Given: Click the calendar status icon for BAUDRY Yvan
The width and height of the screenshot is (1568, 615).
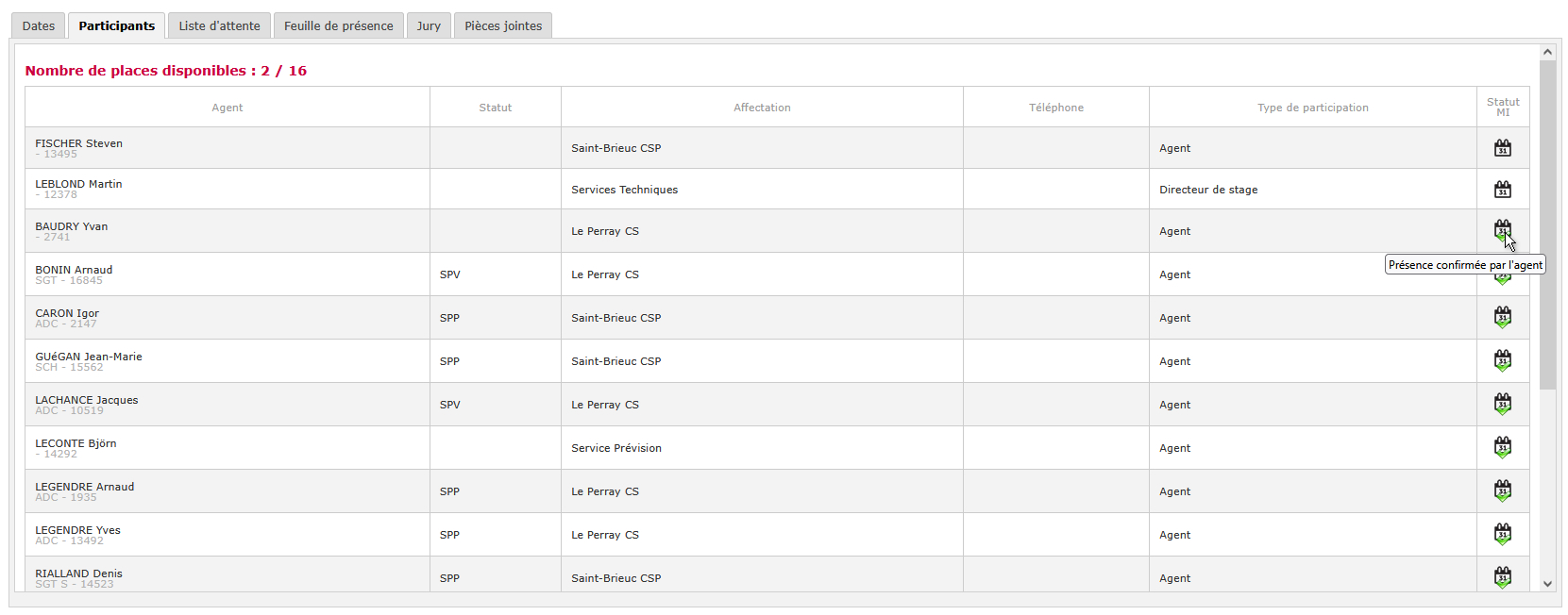Looking at the screenshot, I should [1502, 230].
